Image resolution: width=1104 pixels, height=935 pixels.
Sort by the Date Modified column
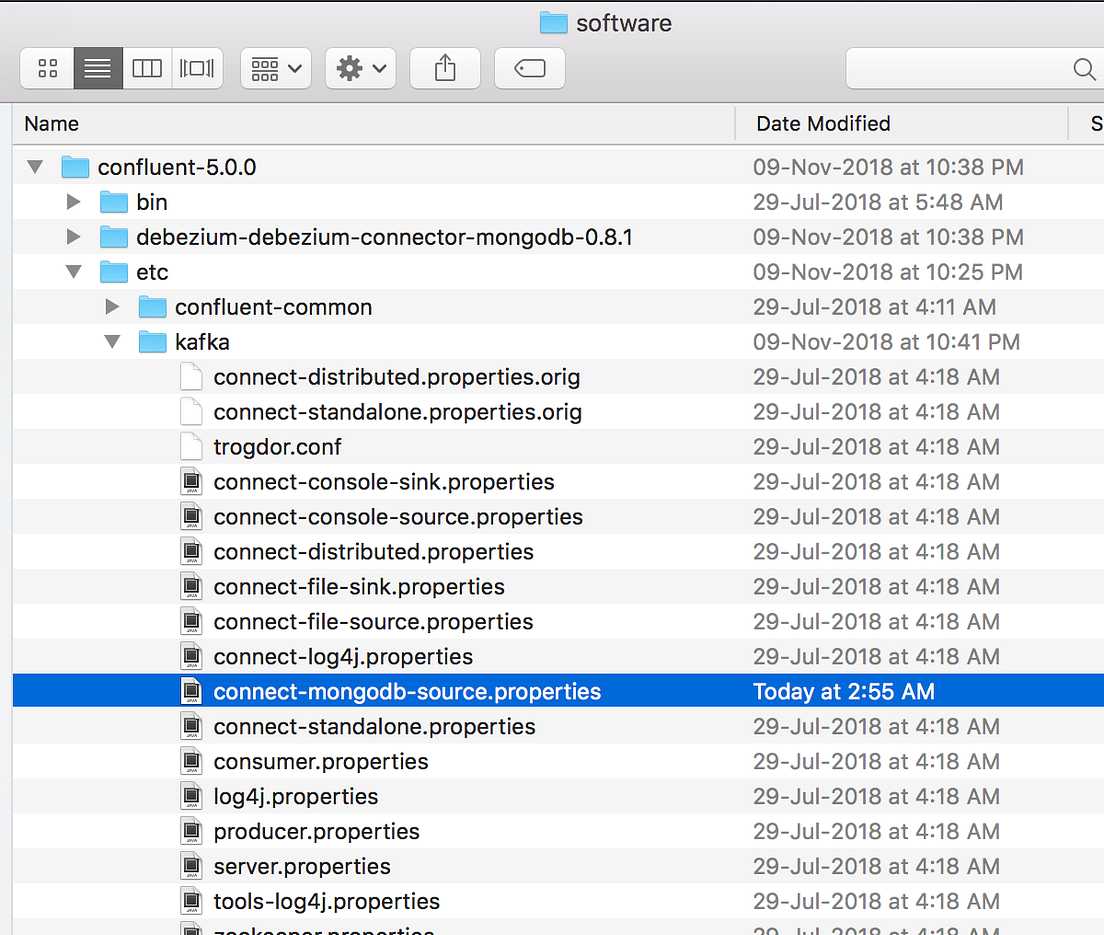pos(822,123)
